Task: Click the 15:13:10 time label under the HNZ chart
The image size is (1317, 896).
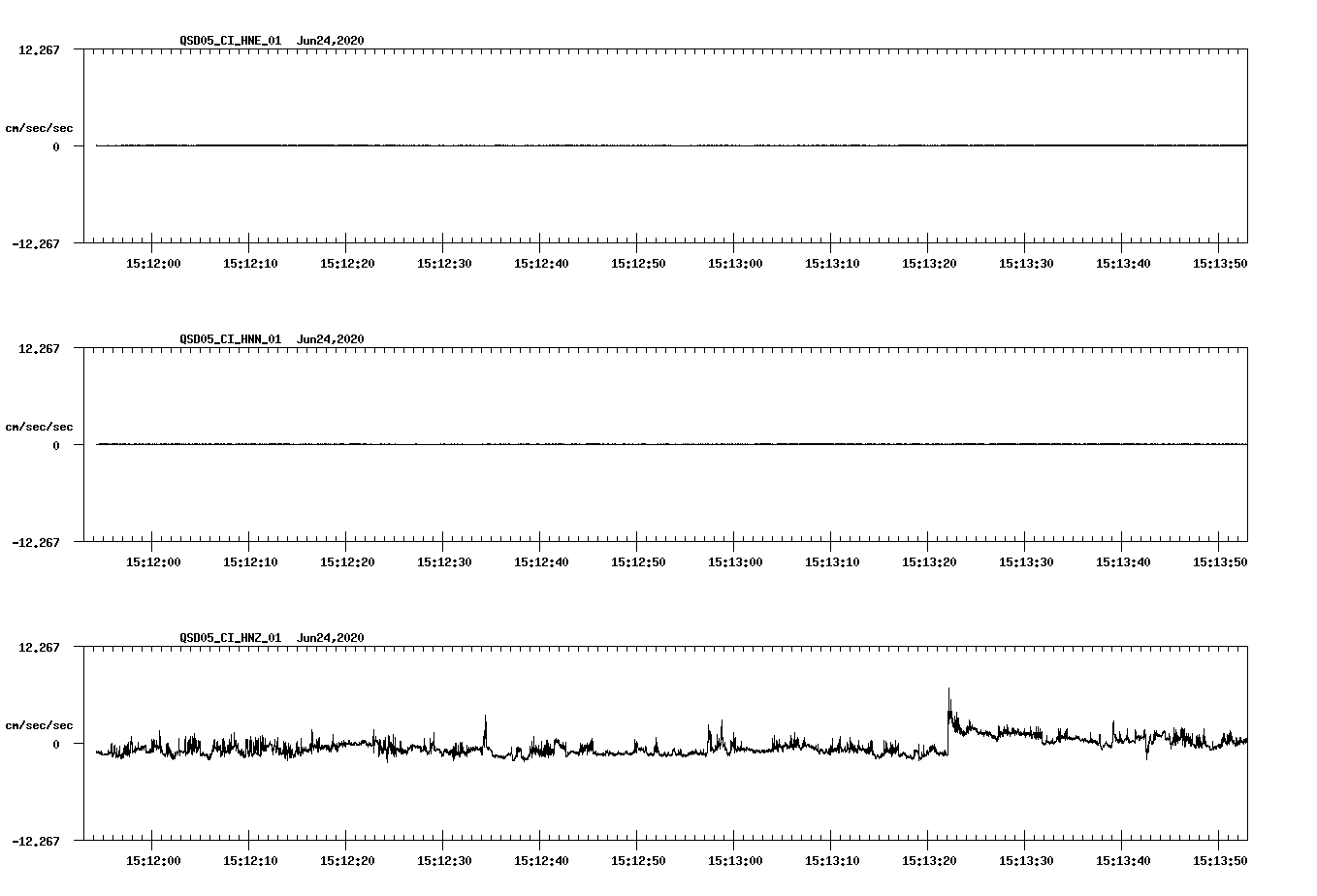Action: 832,860
